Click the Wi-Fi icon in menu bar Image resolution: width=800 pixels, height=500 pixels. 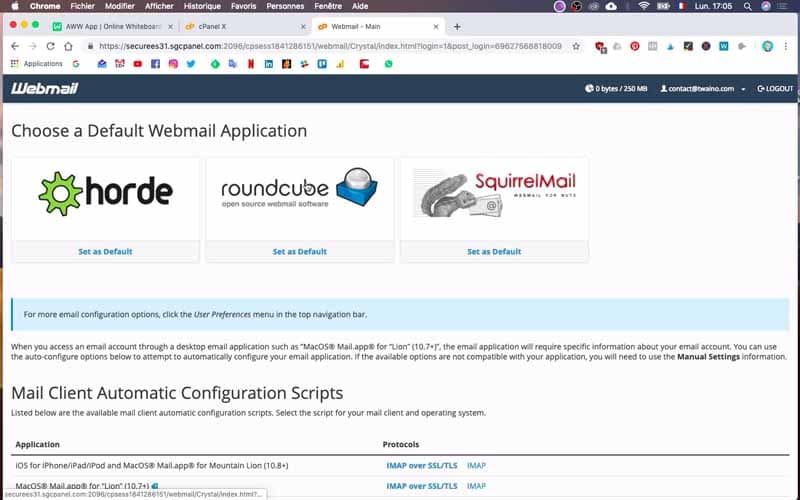point(644,6)
